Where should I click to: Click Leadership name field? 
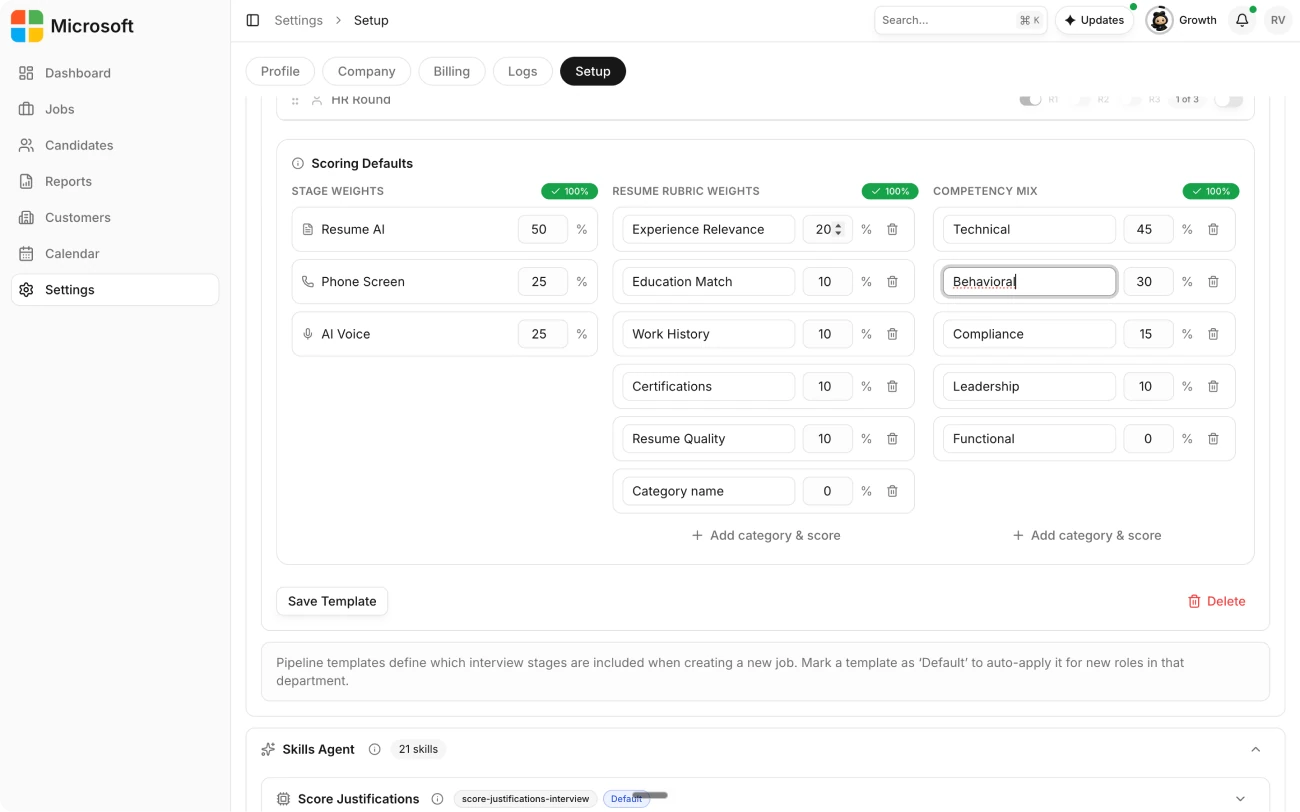pos(1029,386)
